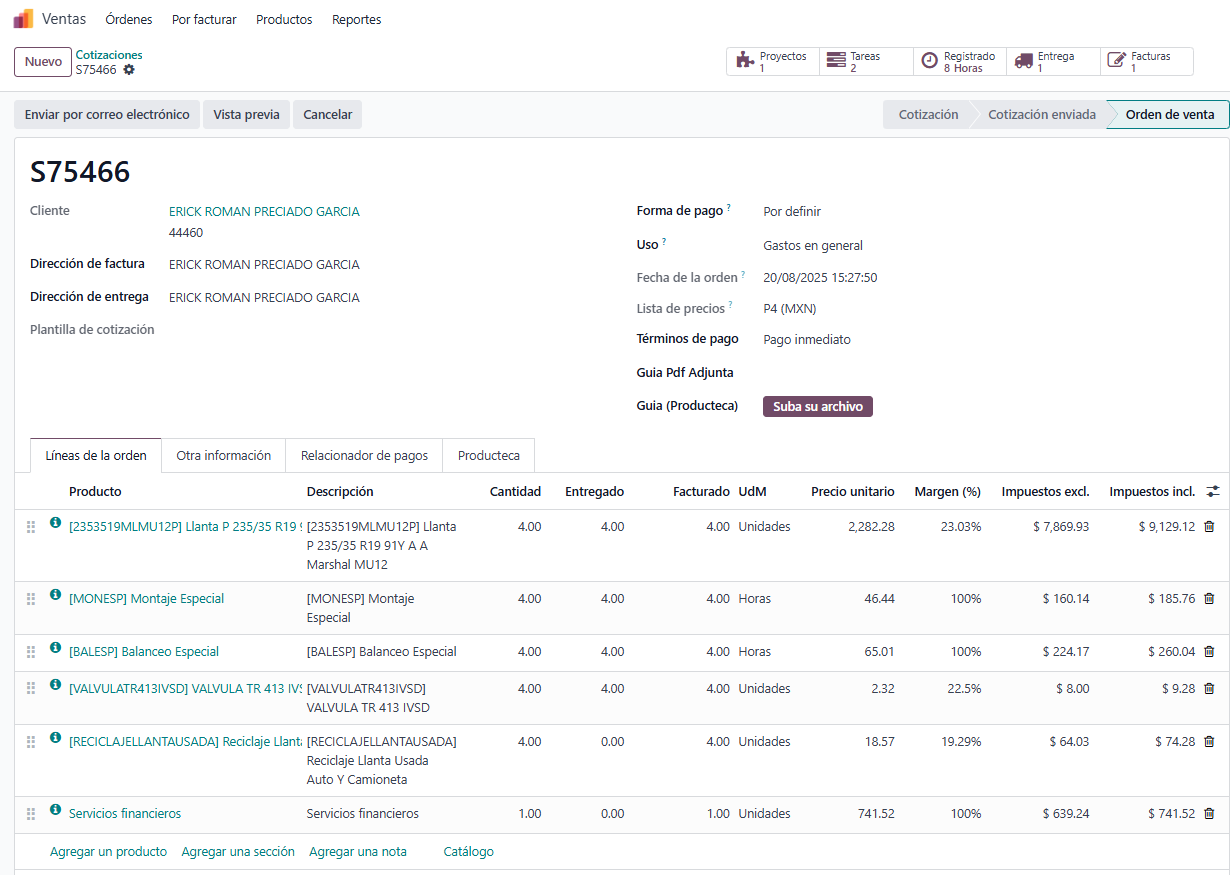Delete the Servicios financieros line with trash icon
This screenshot has height=875, width=1230.
[x=1209, y=814]
